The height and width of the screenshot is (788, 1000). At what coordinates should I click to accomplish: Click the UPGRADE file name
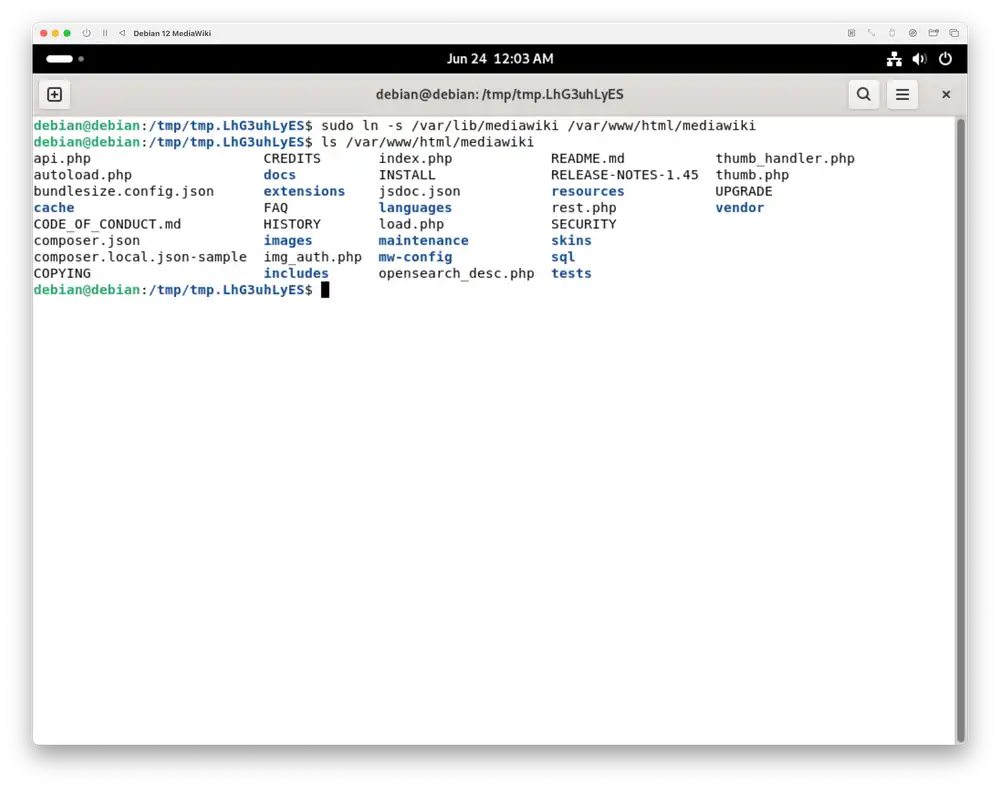744,192
